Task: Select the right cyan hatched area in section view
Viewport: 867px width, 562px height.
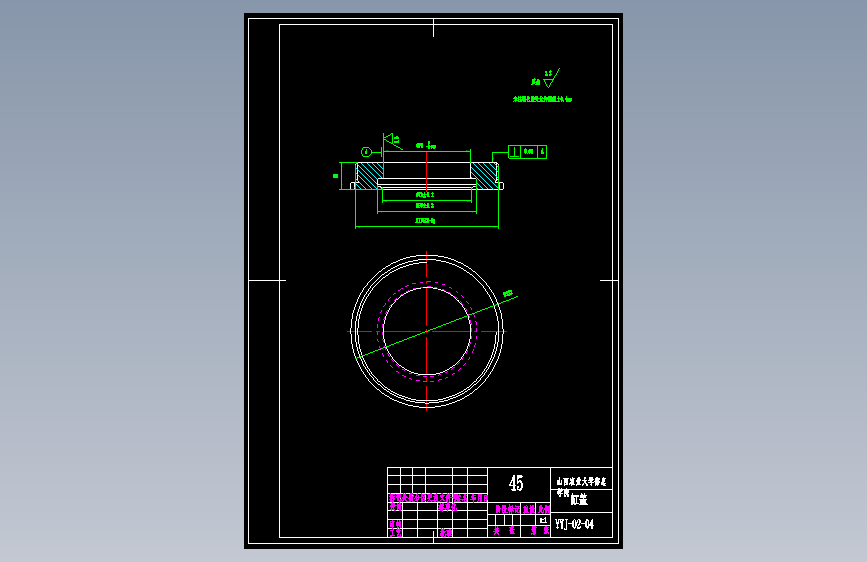Action: tap(484, 175)
